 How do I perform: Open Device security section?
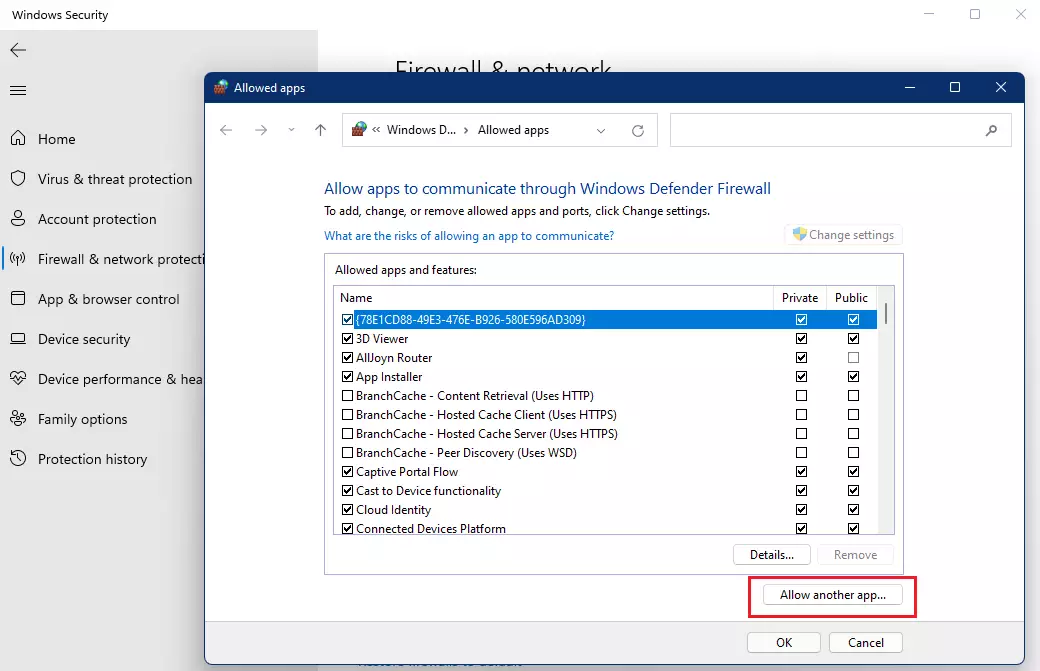(84, 339)
